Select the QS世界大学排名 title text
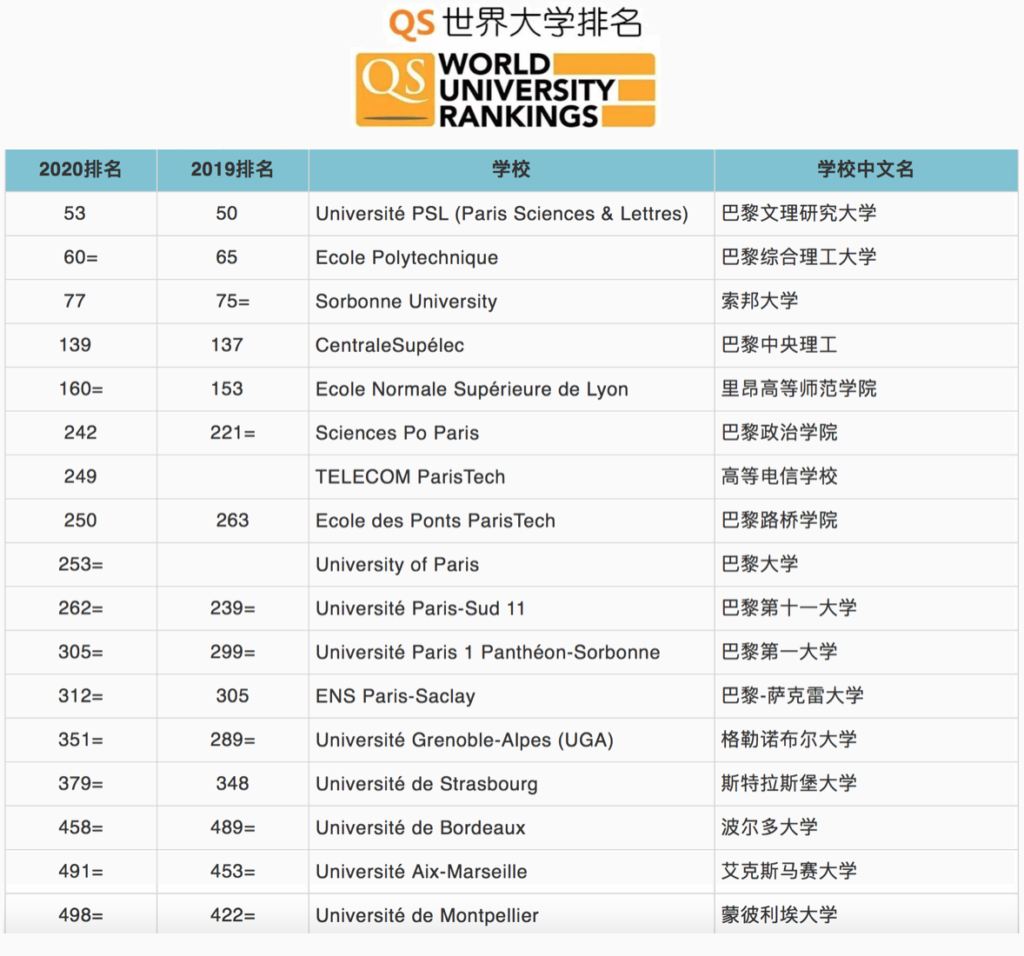The height and width of the screenshot is (956, 1024). (515, 23)
